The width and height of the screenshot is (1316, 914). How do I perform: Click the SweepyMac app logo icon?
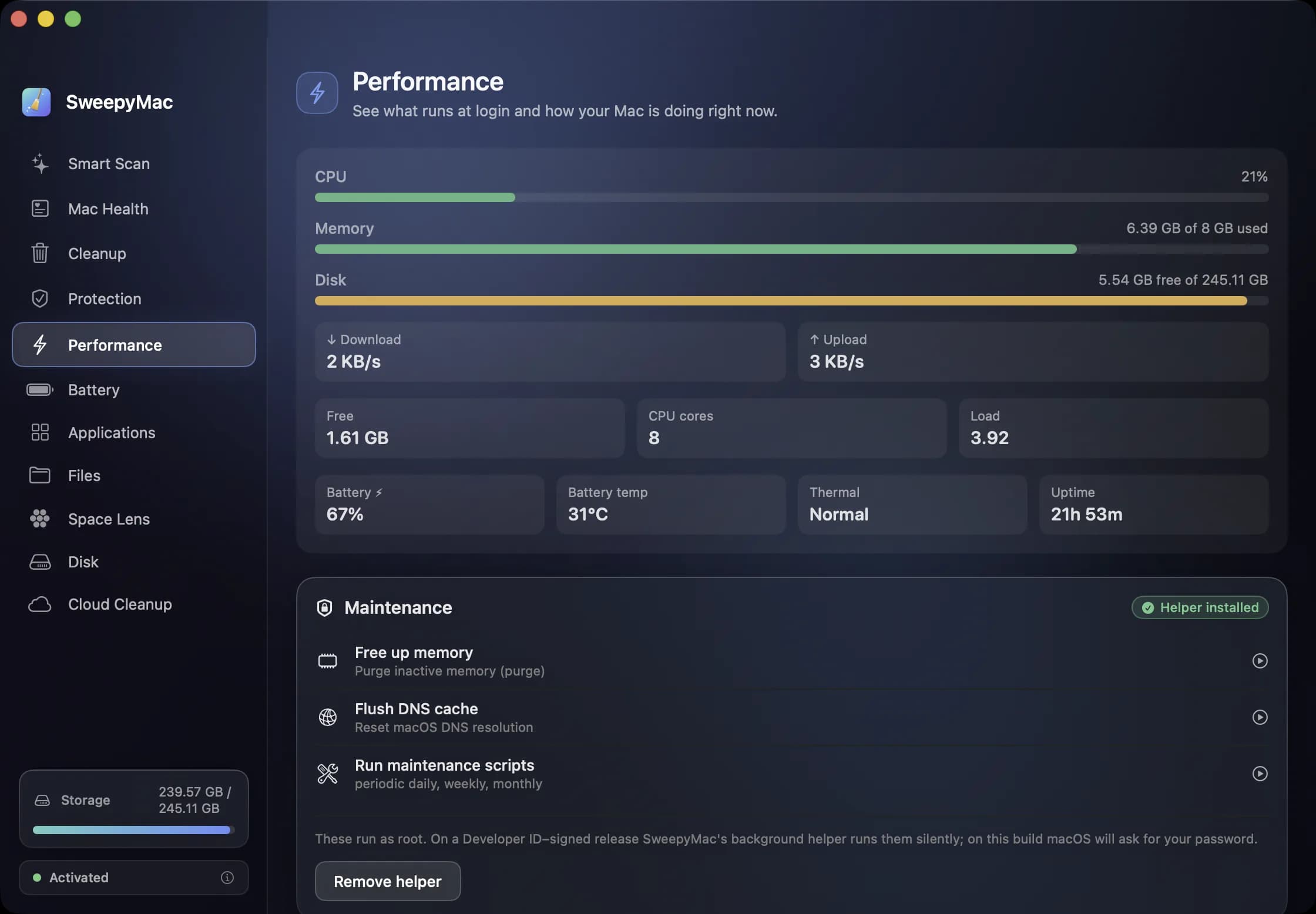tap(36, 102)
